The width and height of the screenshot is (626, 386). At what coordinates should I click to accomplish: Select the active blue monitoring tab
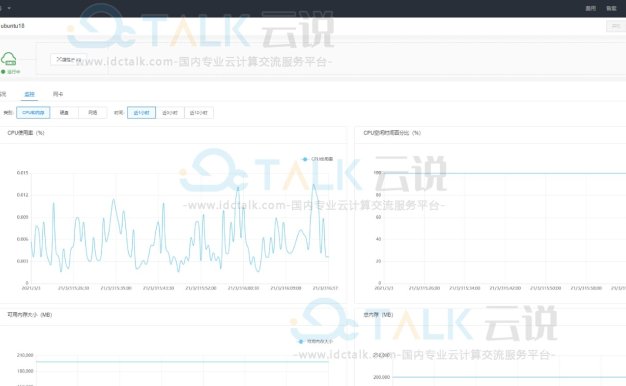pyautogui.click(x=30, y=94)
